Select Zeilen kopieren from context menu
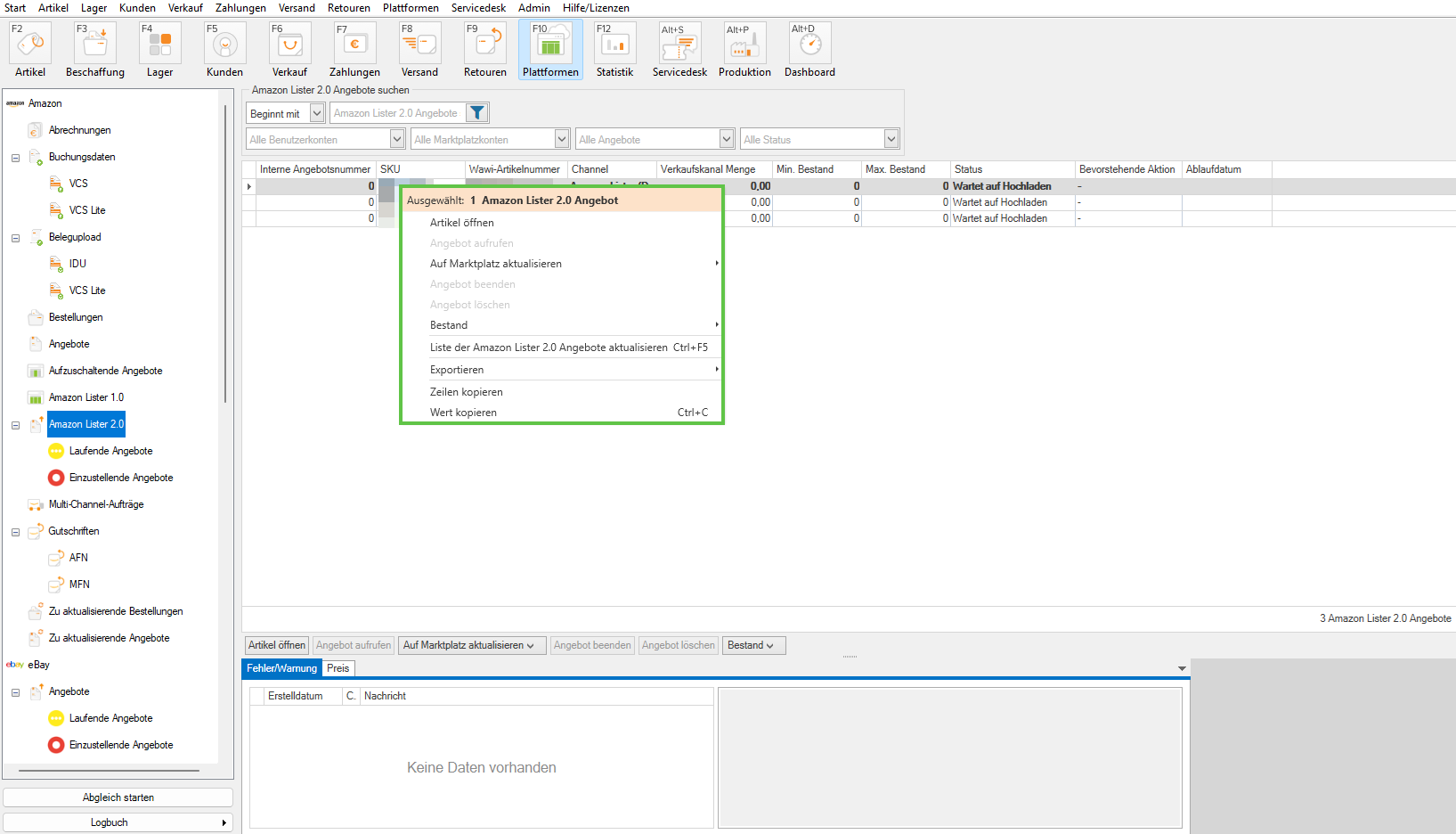The width and height of the screenshot is (1456, 834). [466, 392]
